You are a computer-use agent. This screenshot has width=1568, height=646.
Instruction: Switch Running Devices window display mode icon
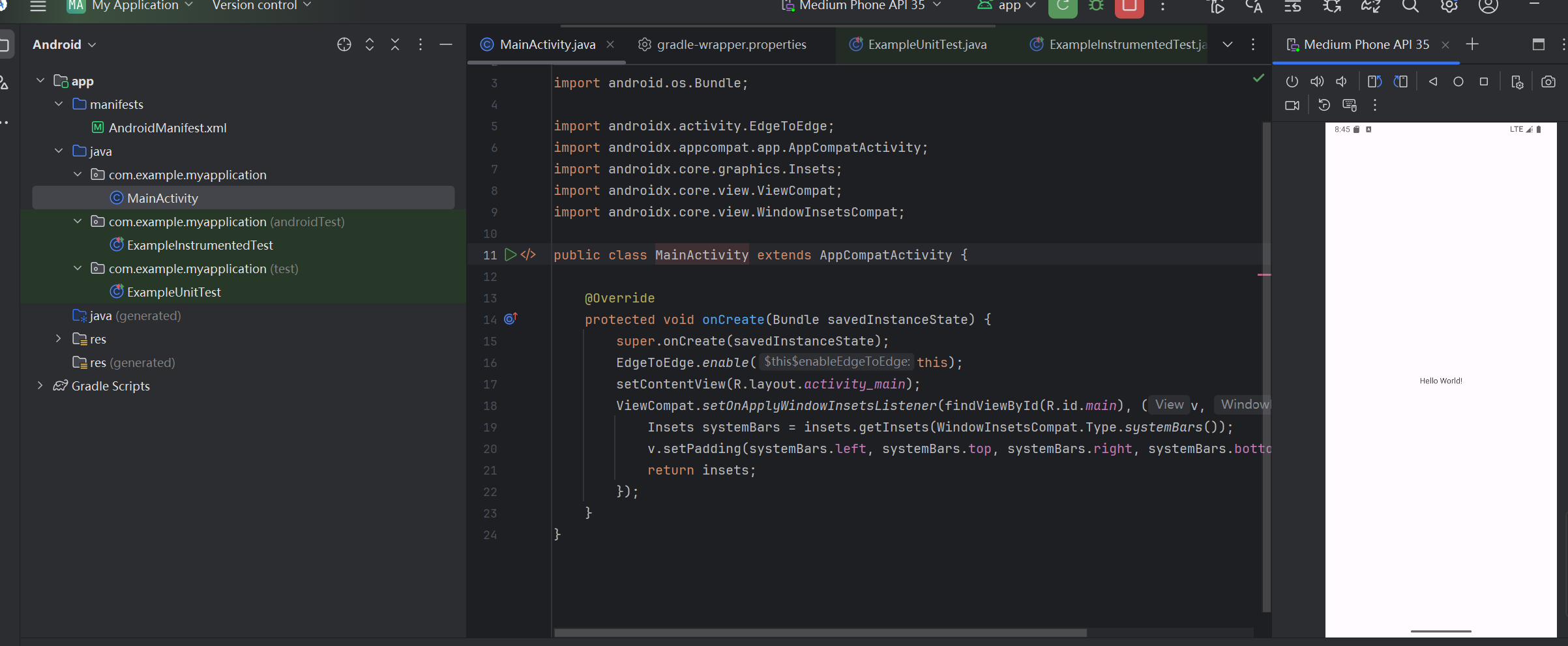point(1539,44)
